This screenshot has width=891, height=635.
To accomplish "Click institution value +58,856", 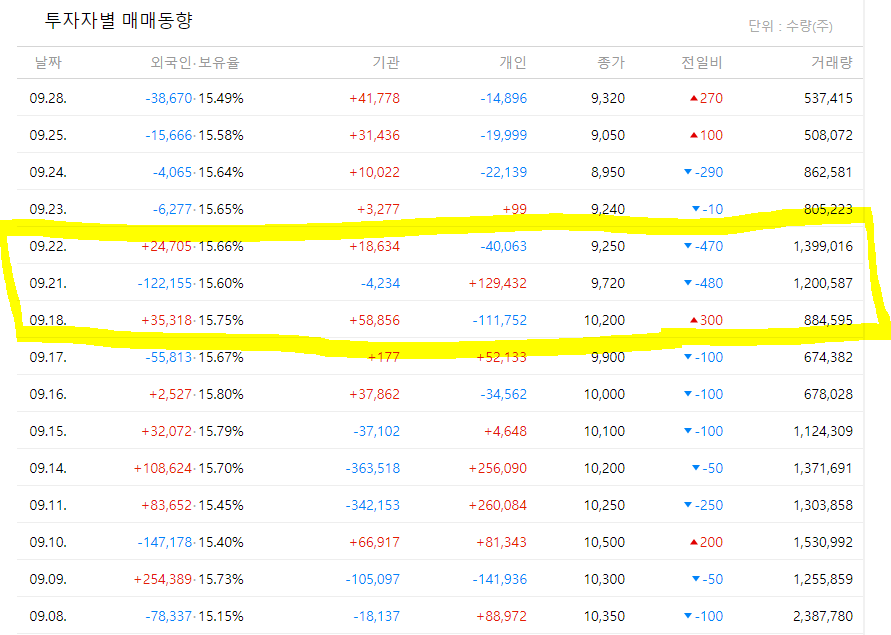I will click(374, 320).
